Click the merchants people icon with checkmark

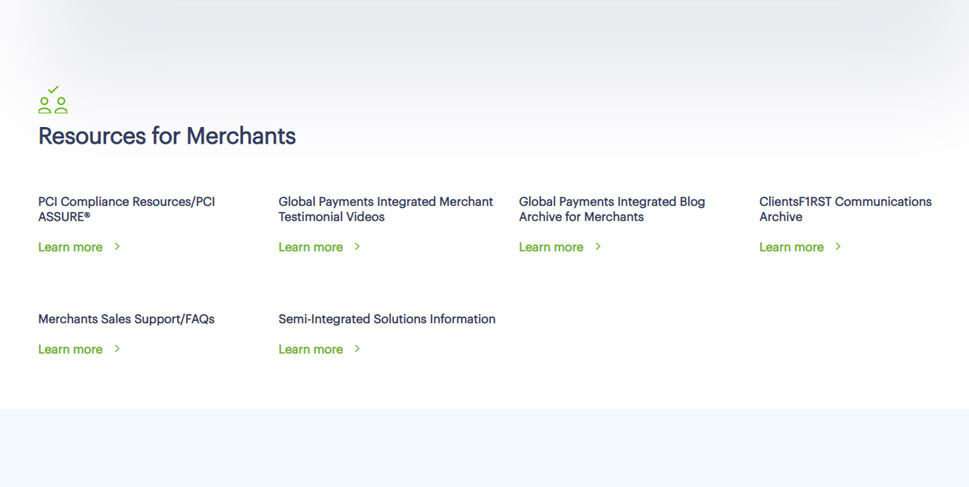[53, 100]
